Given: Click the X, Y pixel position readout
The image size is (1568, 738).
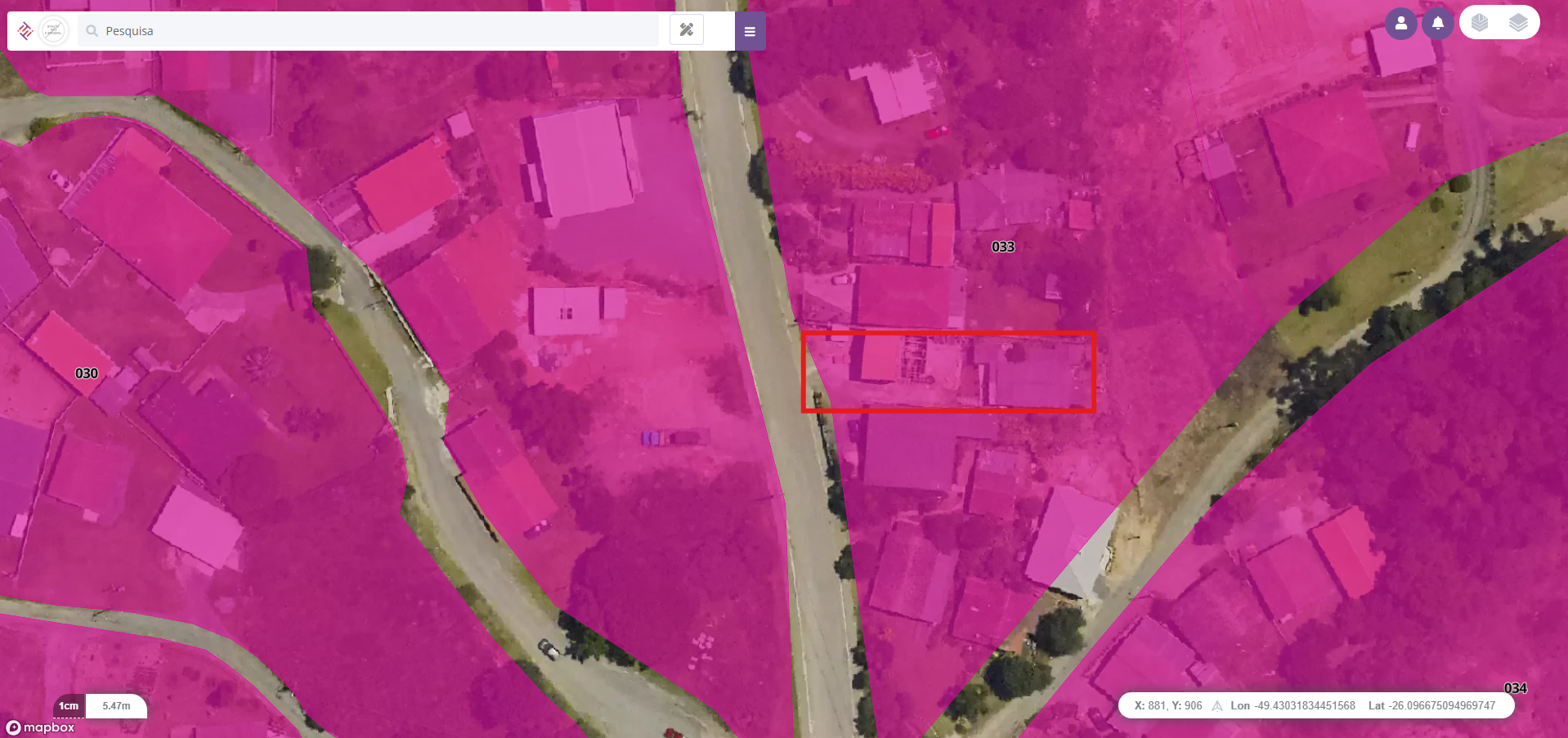Looking at the screenshot, I should click(1168, 706).
